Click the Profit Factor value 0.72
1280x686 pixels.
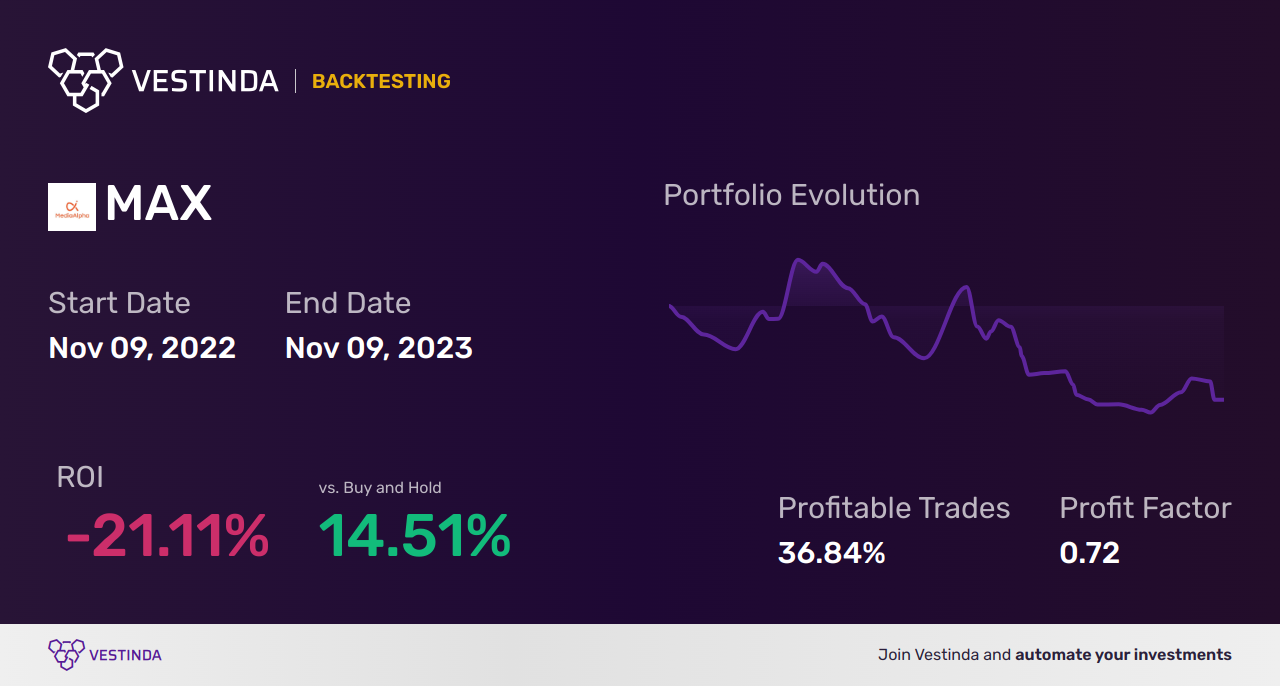(1089, 552)
